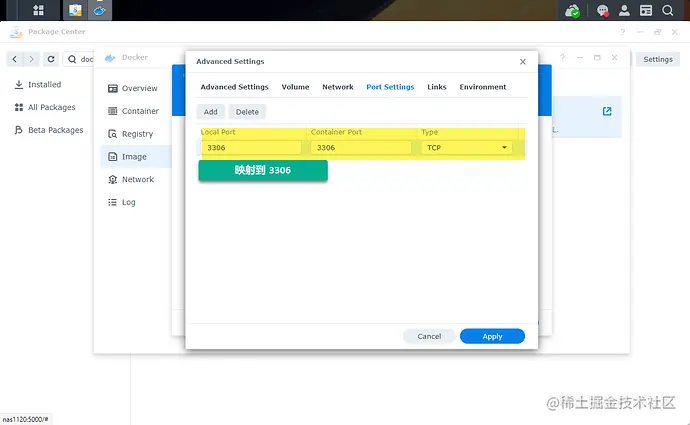690x425 pixels.
Task: Cancel the Advanced Settings dialog
Action: click(x=429, y=337)
